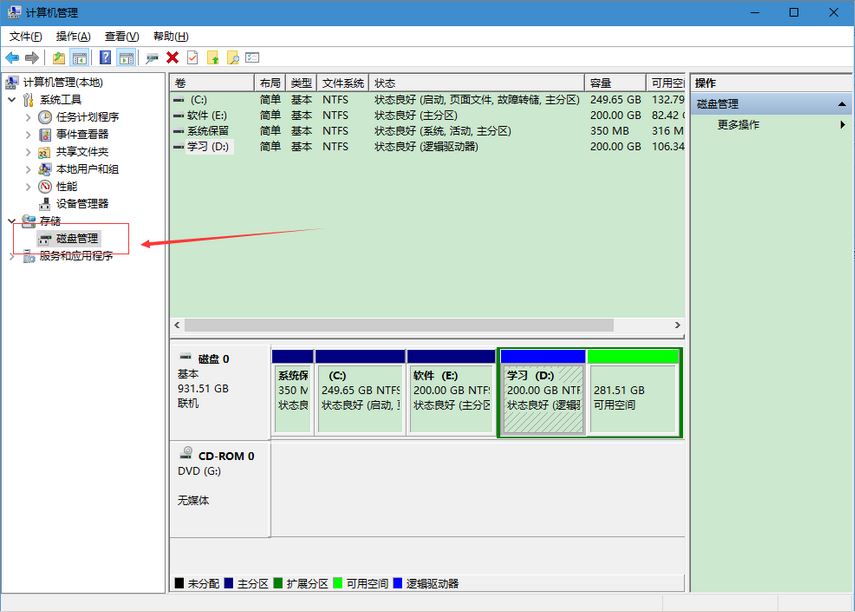The width and height of the screenshot is (855, 612).
Task: Expand the 任务计划程序 node
Action: coord(28,117)
